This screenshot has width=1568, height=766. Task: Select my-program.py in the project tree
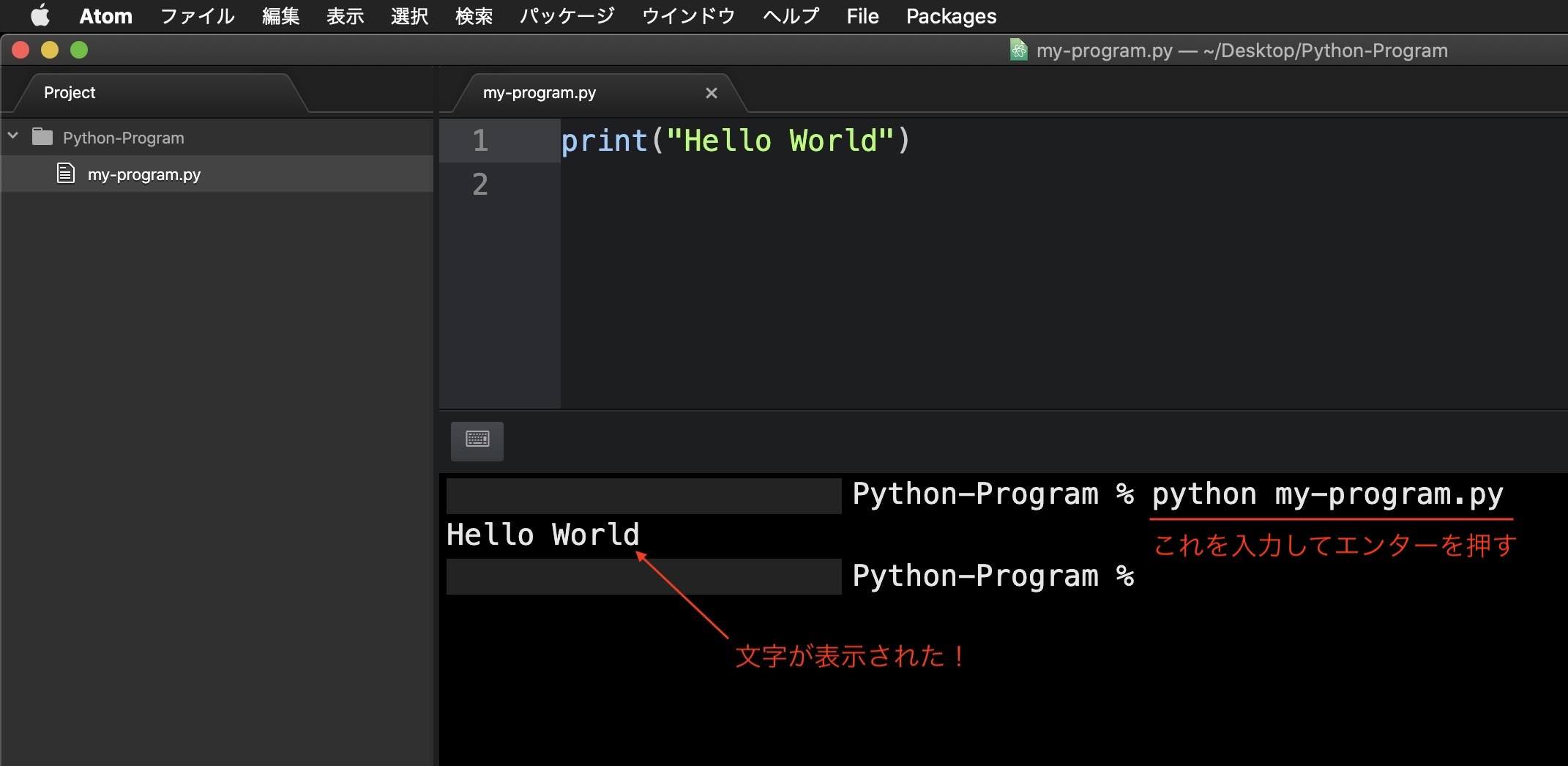[x=144, y=174]
